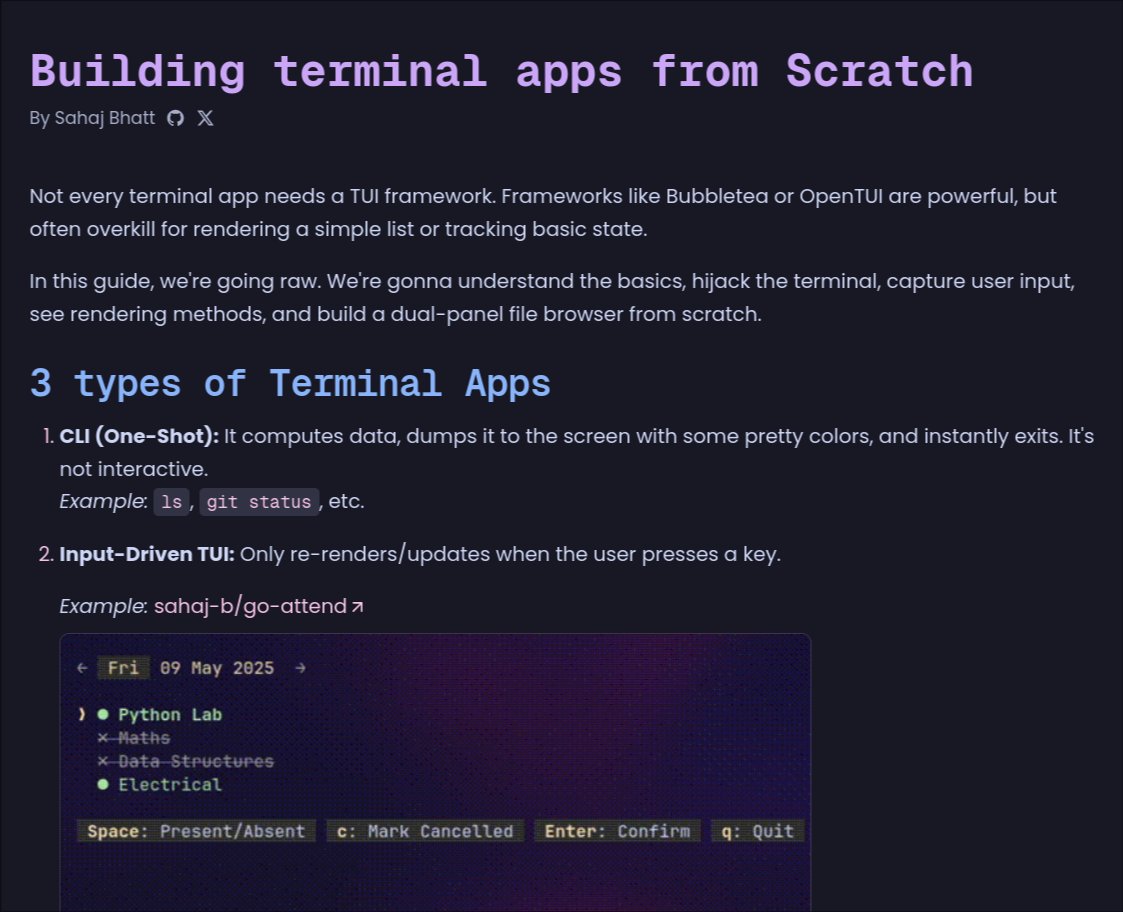Viewport: 1123px width, 912px height.
Task: Open the author's GitHub profile icon
Action: (175, 118)
